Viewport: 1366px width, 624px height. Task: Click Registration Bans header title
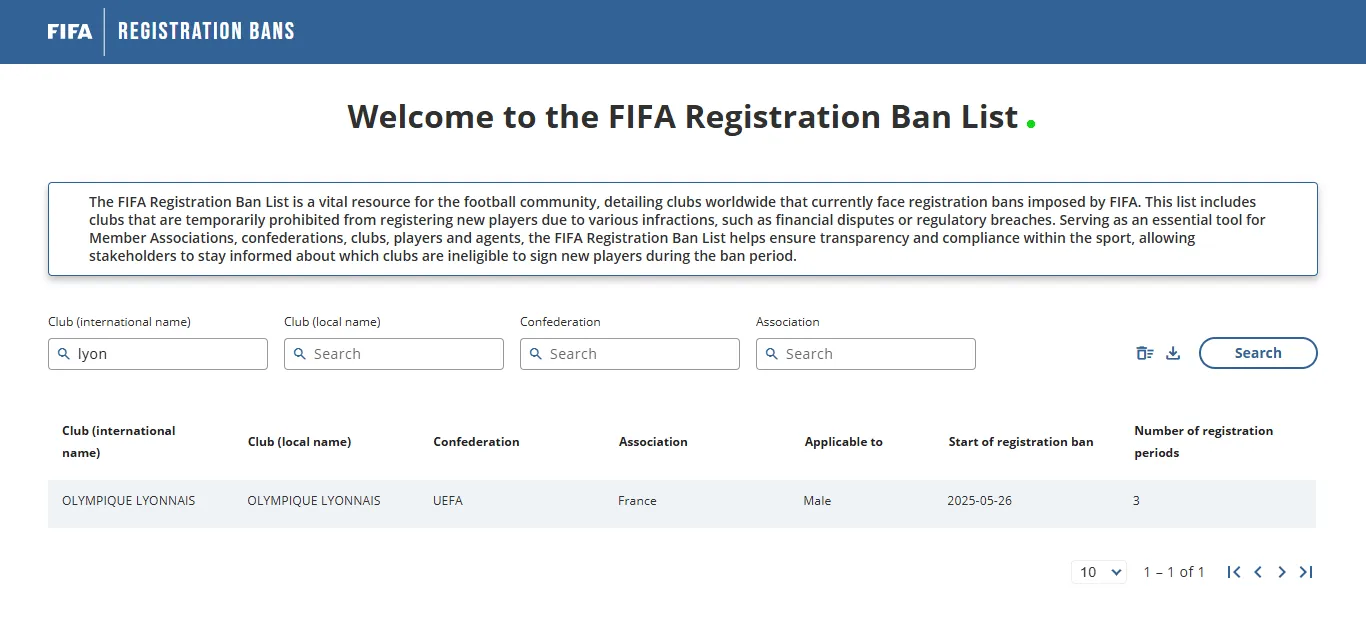coord(206,31)
